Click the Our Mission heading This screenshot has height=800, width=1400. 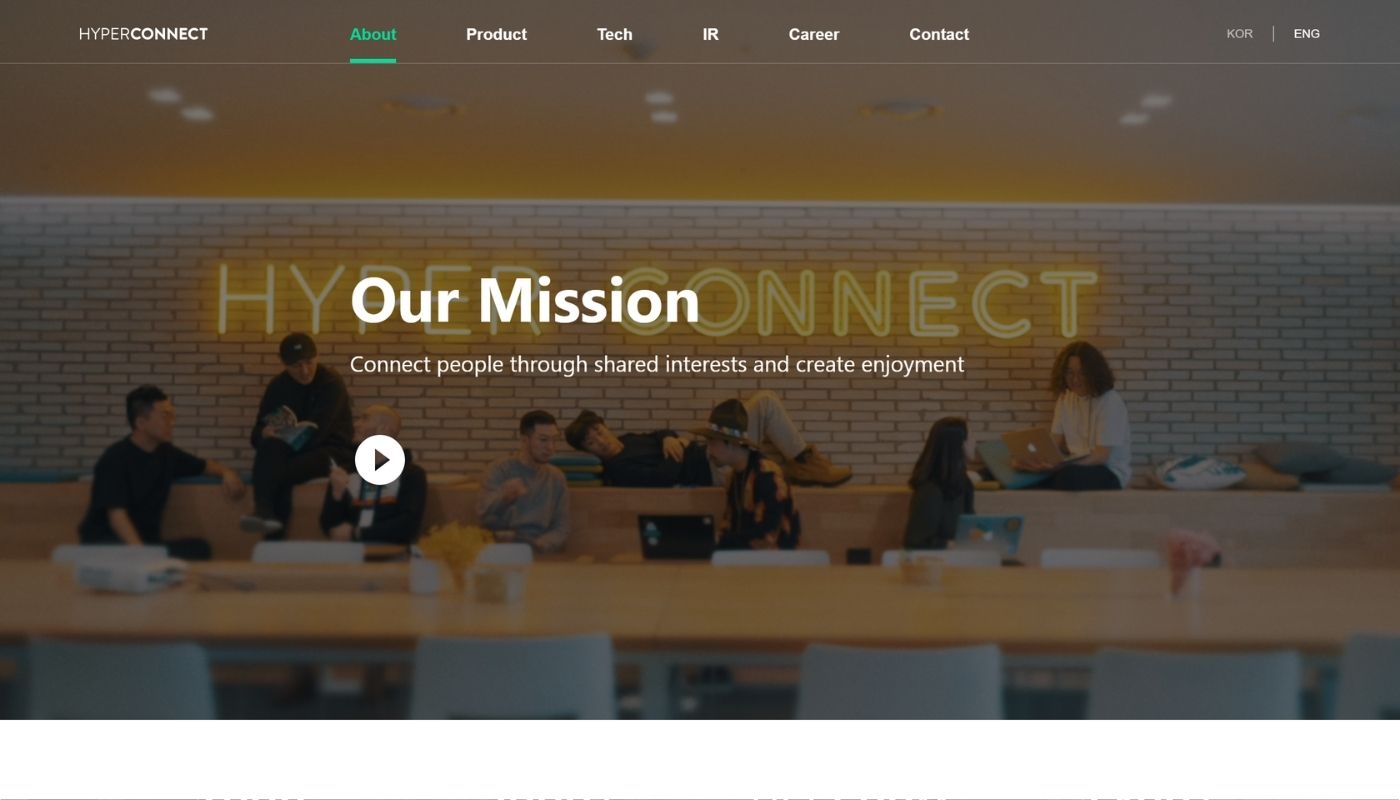pyautogui.click(x=525, y=300)
